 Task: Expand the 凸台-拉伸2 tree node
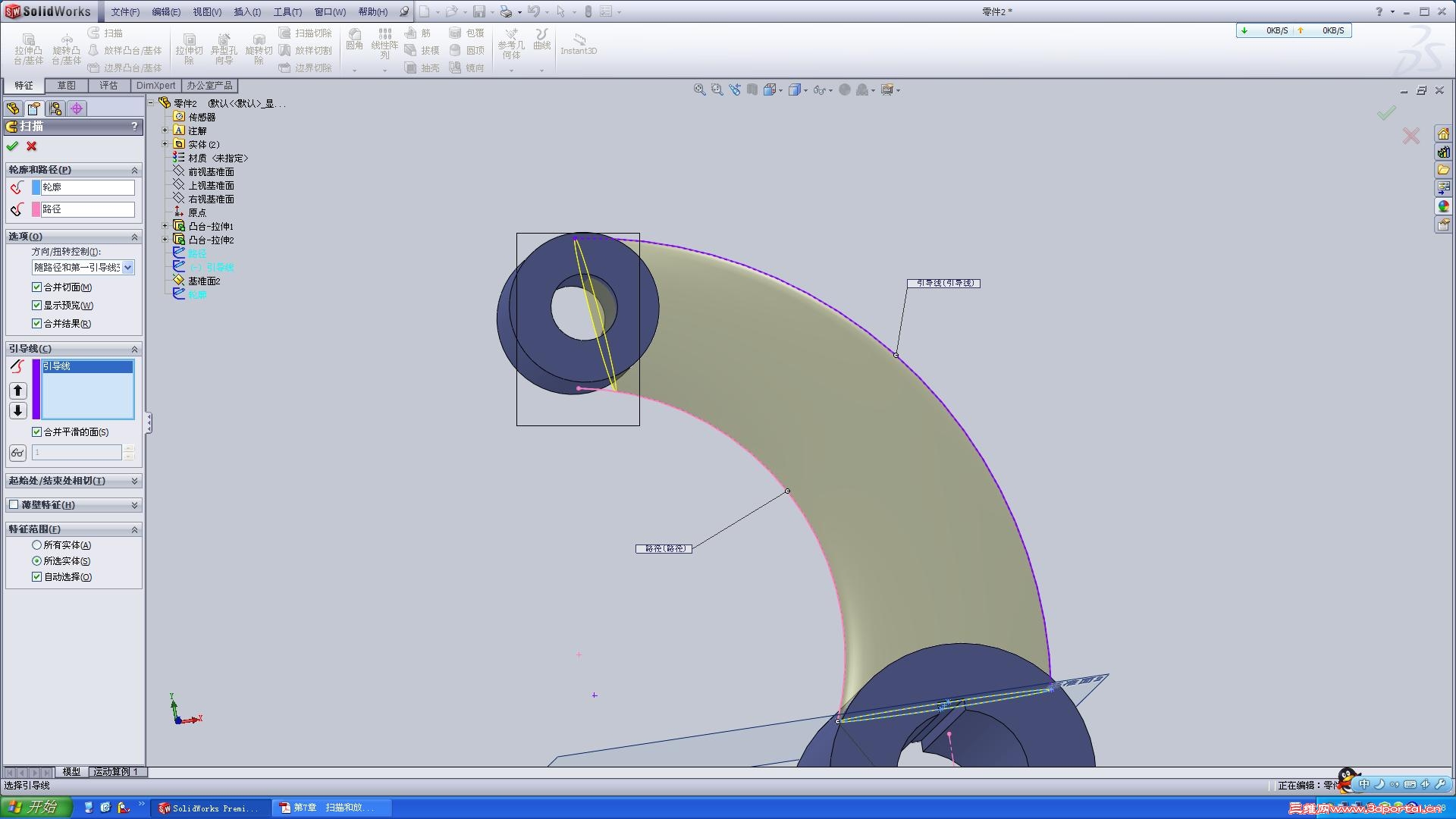coord(165,240)
